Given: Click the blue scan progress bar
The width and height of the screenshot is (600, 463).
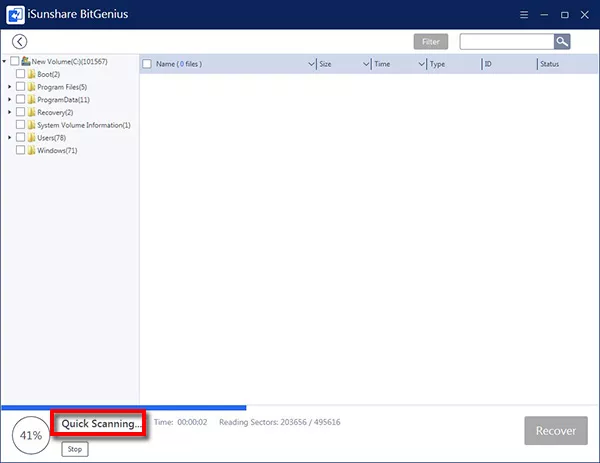Looking at the screenshot, I should tap(124, 408).
